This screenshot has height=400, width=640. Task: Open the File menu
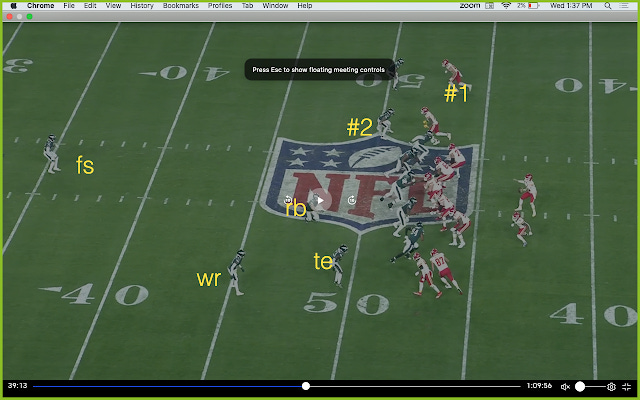click(69, 6)
